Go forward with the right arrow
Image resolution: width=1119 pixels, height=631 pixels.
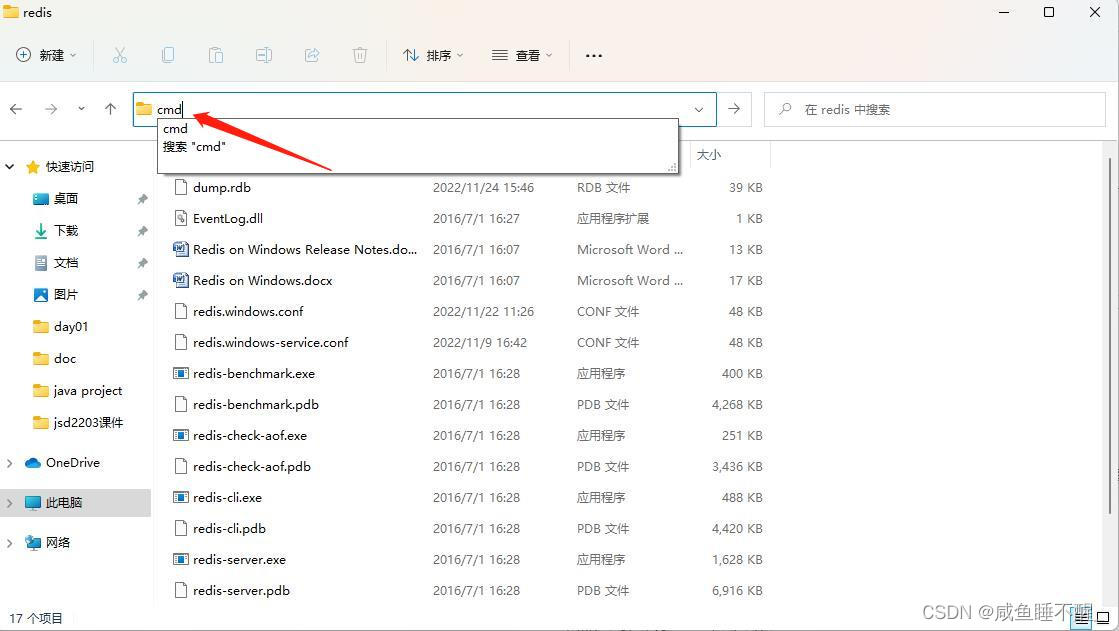click(x=51, y=109)
